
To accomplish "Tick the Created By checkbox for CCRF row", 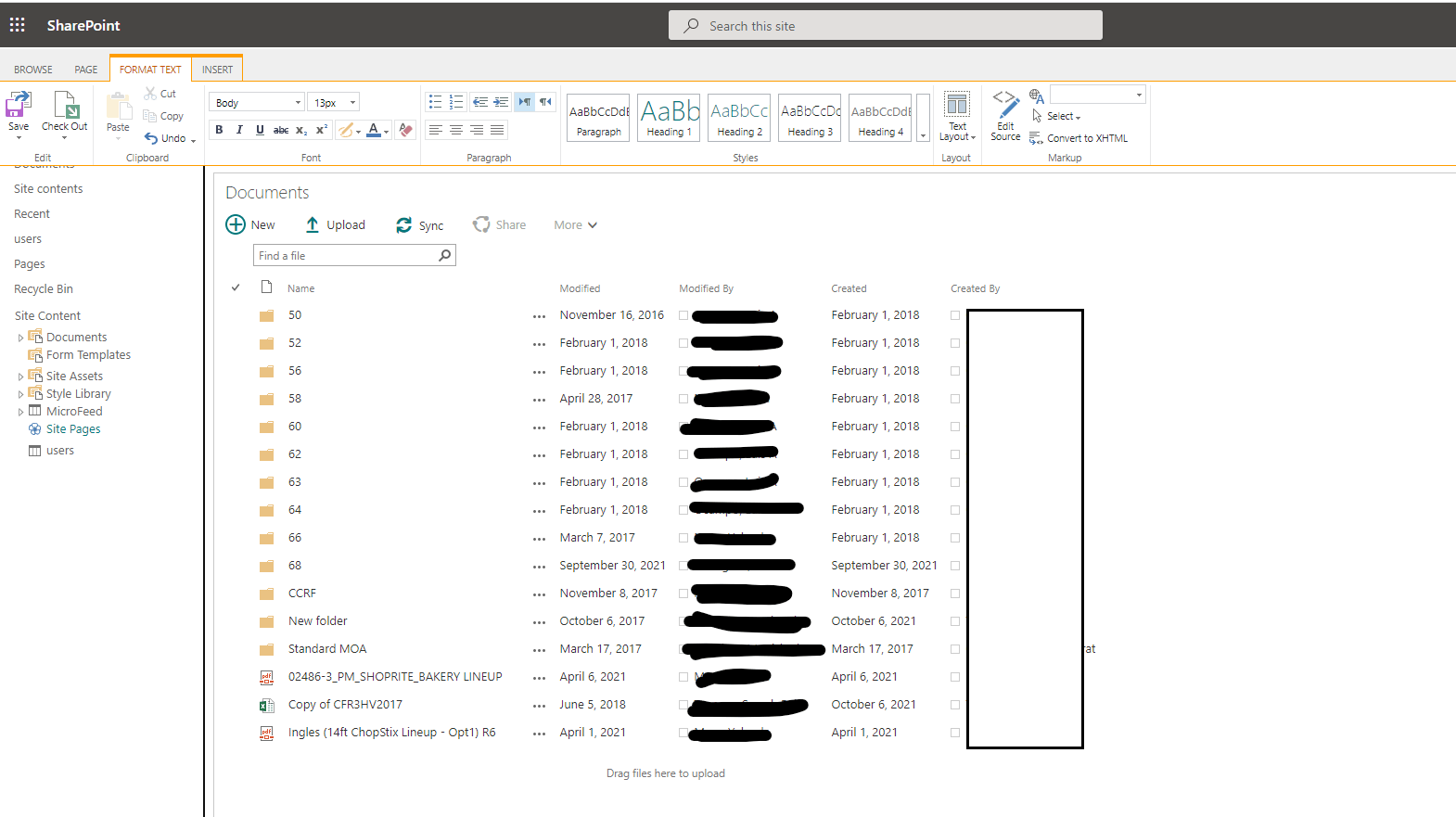I will coord(955,594).
